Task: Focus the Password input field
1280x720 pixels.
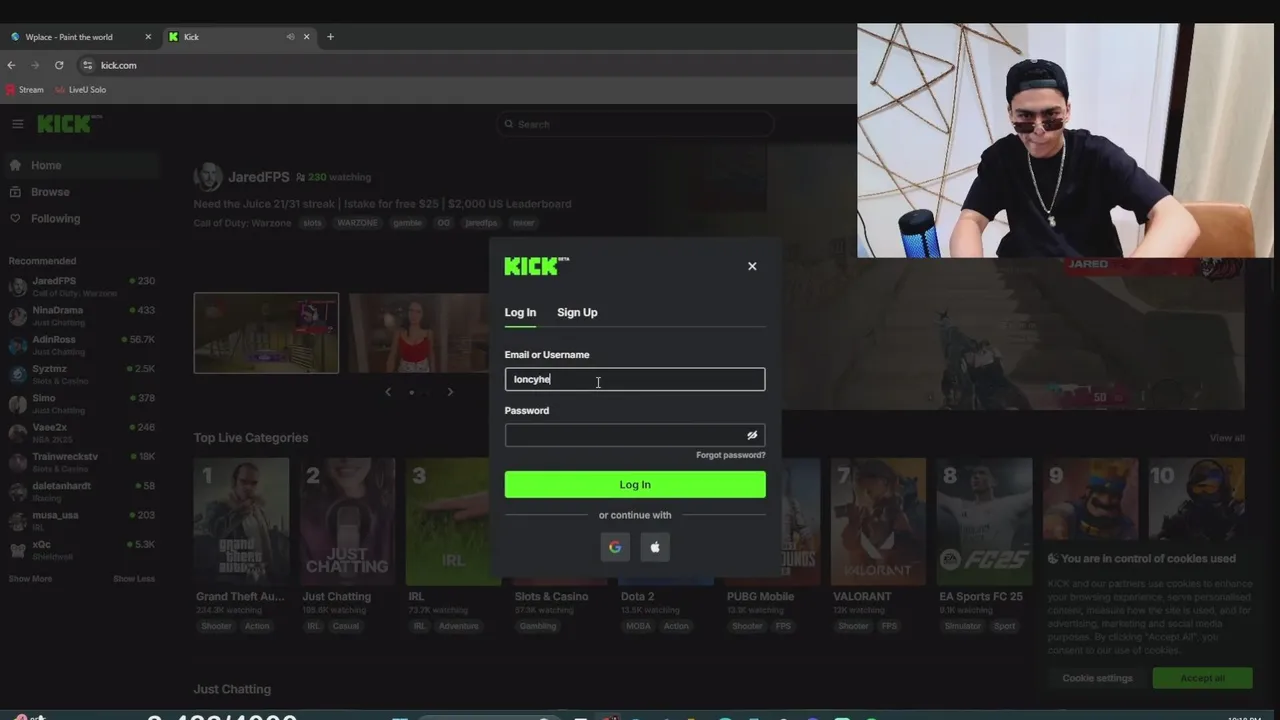Action: point(635,435)
